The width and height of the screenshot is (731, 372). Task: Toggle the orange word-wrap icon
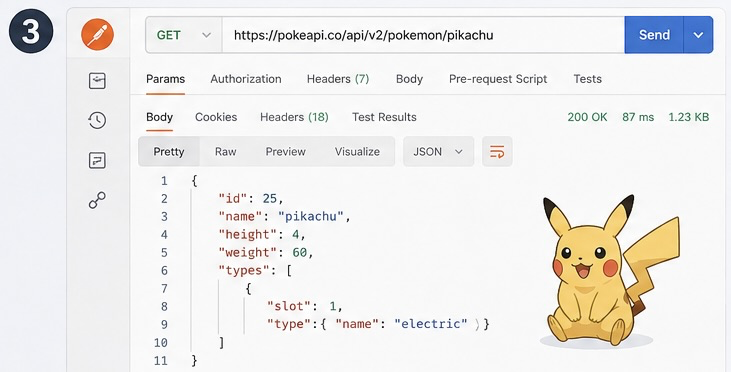pos(497,152)
